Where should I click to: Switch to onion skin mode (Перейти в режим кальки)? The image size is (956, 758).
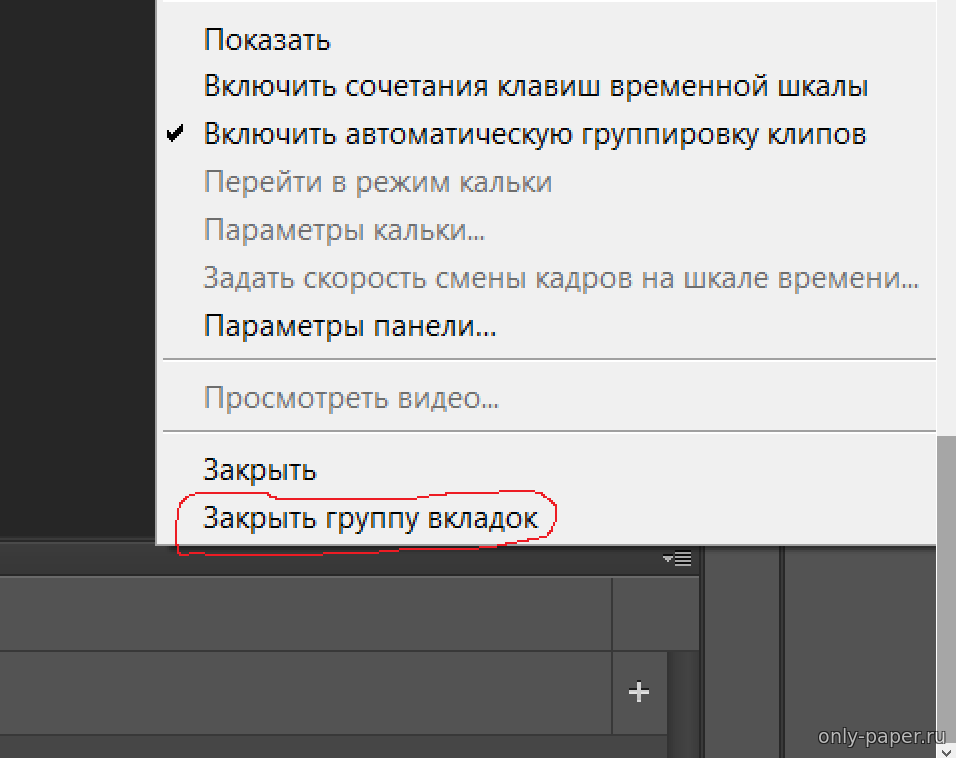pyautogui.click(x=377, y=183)
